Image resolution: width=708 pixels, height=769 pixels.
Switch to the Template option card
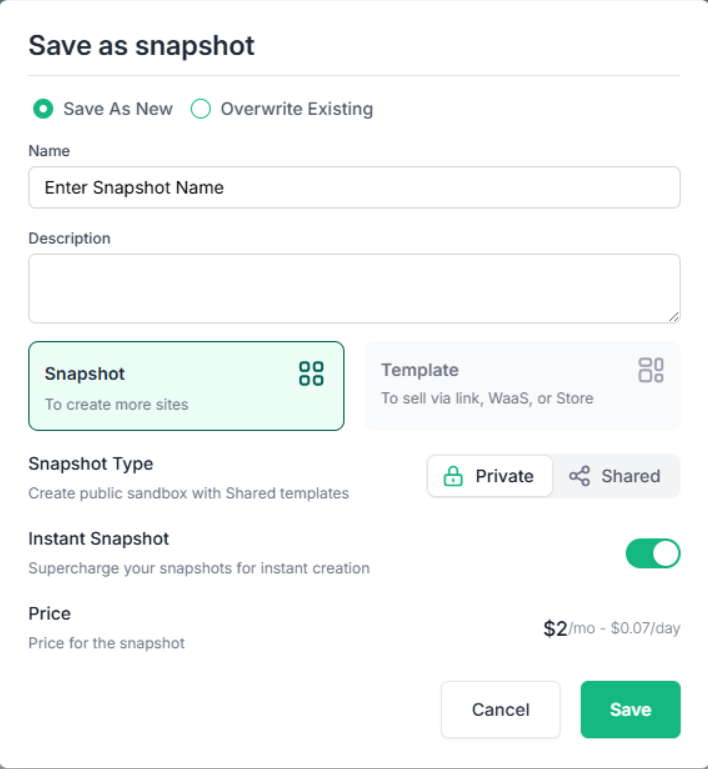click(522, 386)
